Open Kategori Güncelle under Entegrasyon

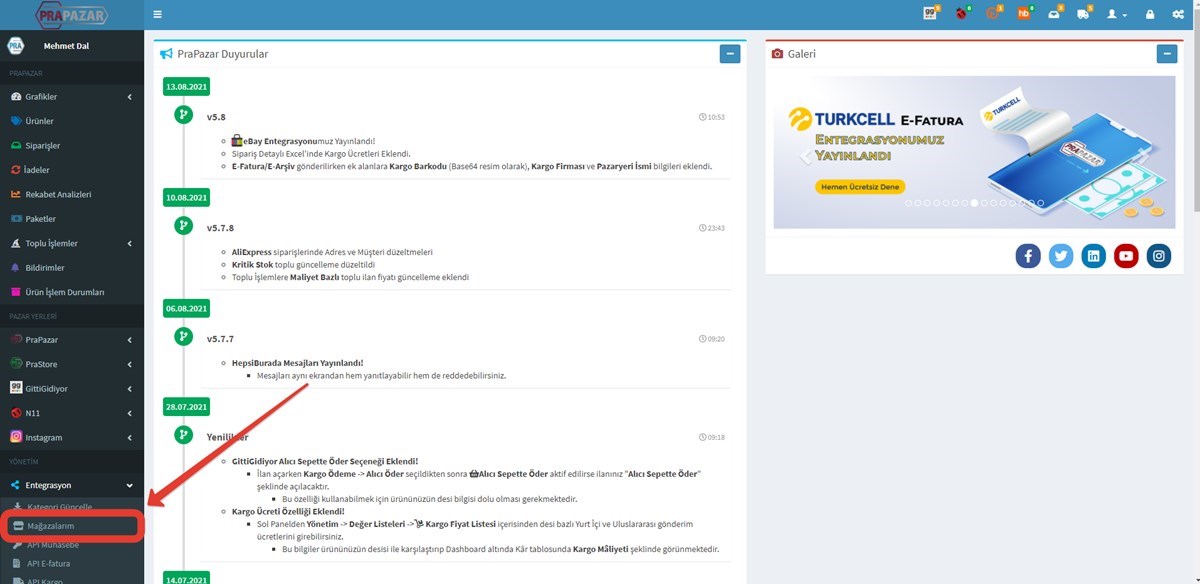point(72,507)
